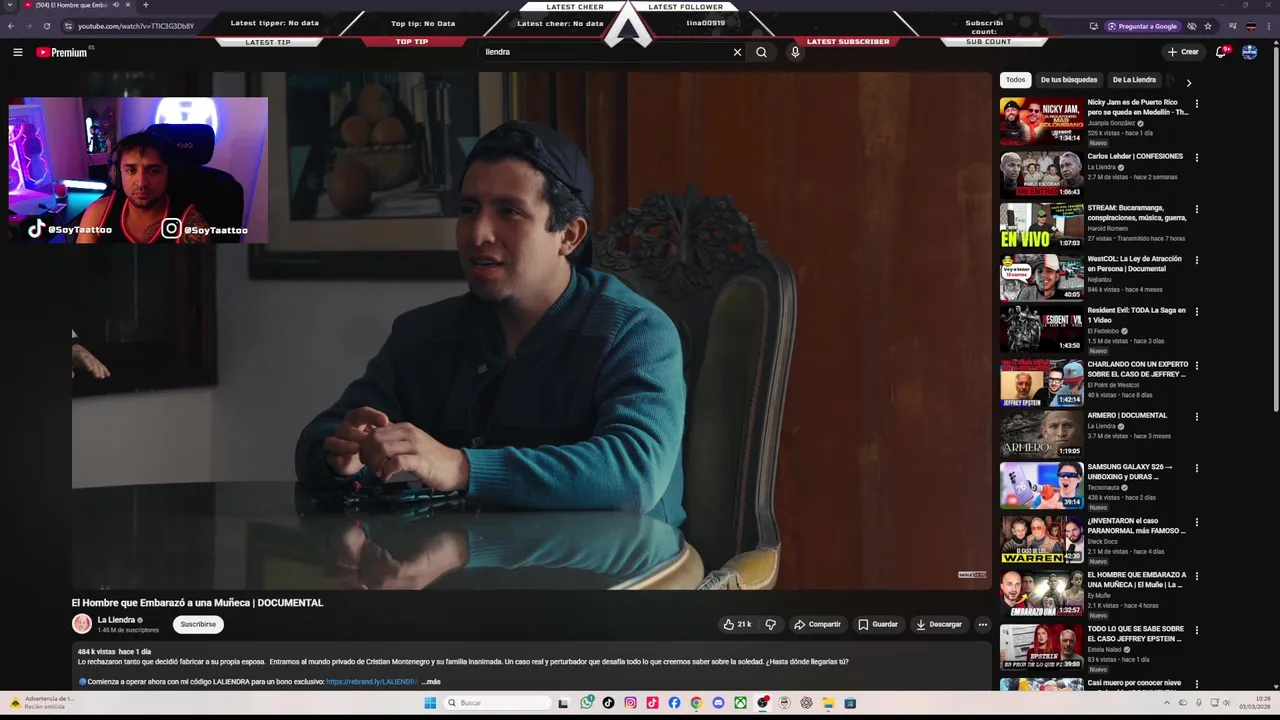Click the Descargar button

coord(938,624)
